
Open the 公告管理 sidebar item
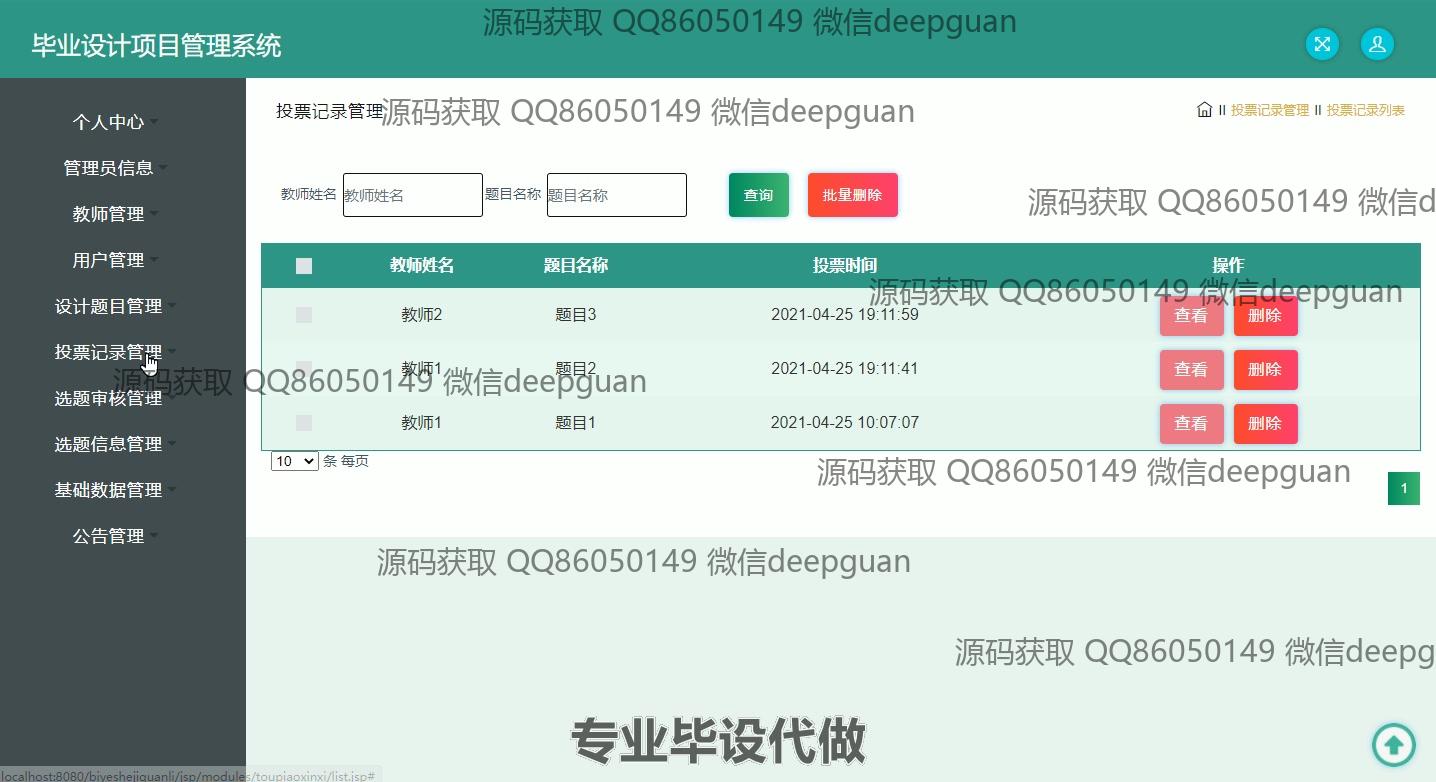tap(109, 536)
